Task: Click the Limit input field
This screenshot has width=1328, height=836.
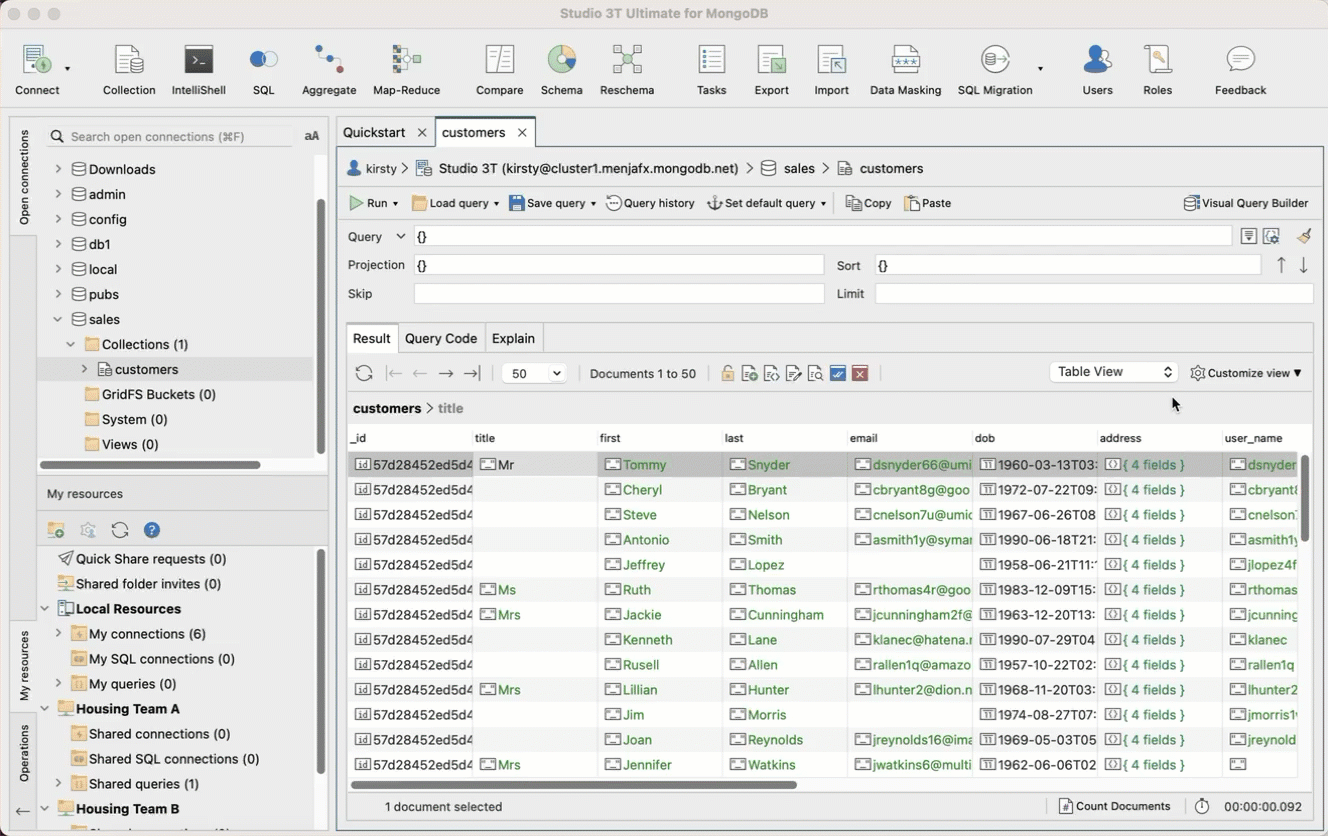Action: pos(1093,294)
